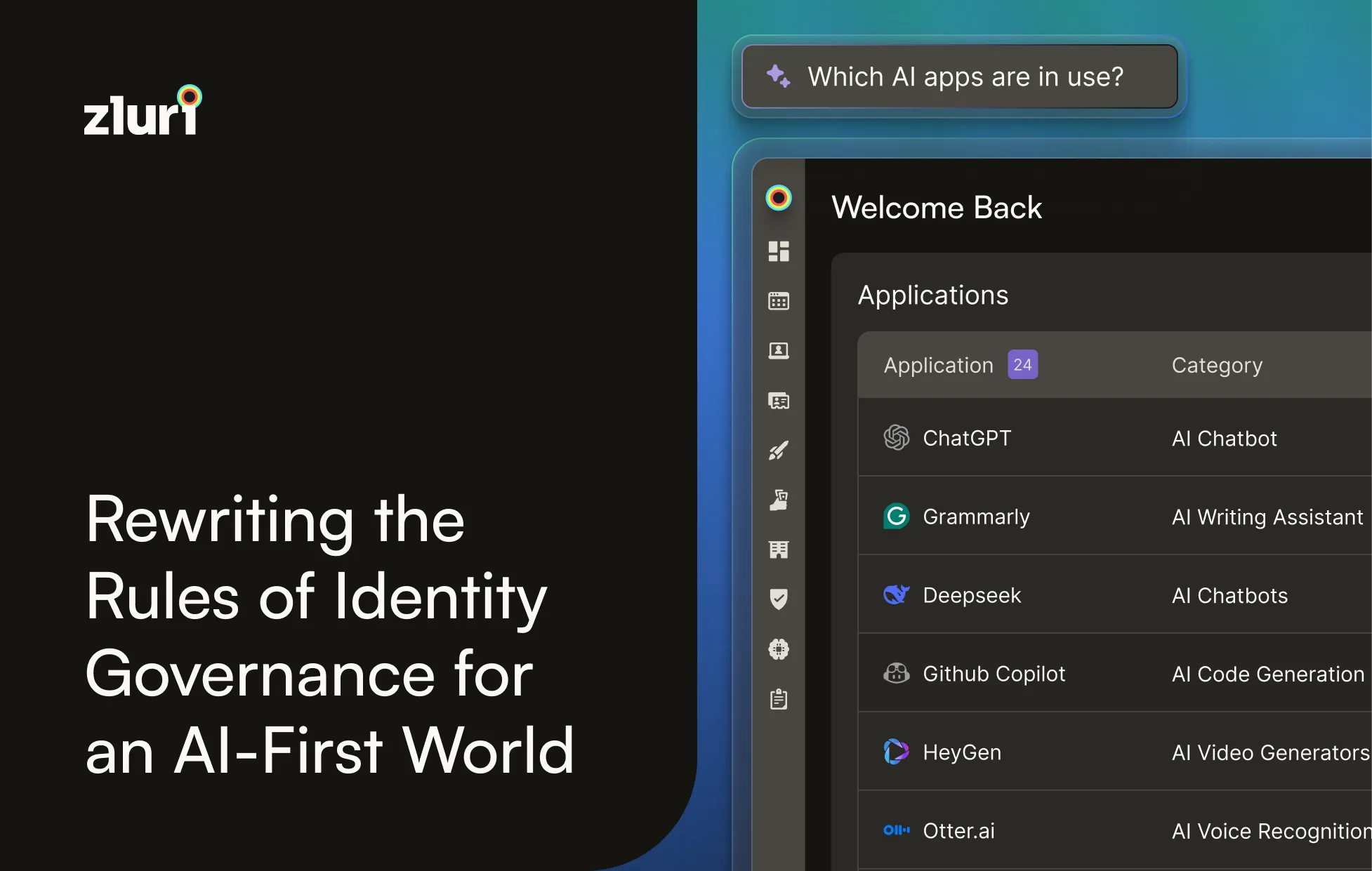Open the user laptop icon in sidebar
This screenshot has width=1372, height=871.
pyautogui.click(x=779, y=351)
